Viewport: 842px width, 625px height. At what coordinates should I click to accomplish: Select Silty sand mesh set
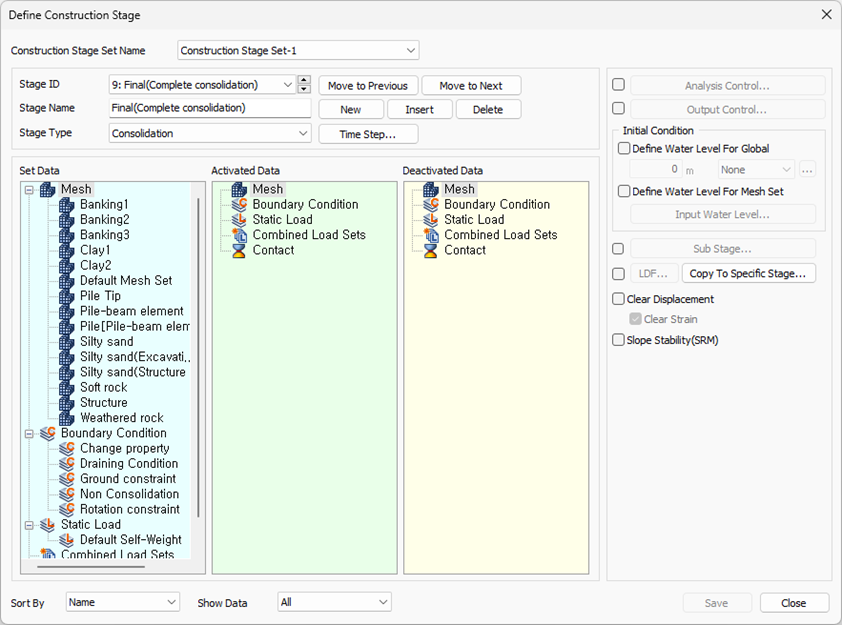[106, 341]
